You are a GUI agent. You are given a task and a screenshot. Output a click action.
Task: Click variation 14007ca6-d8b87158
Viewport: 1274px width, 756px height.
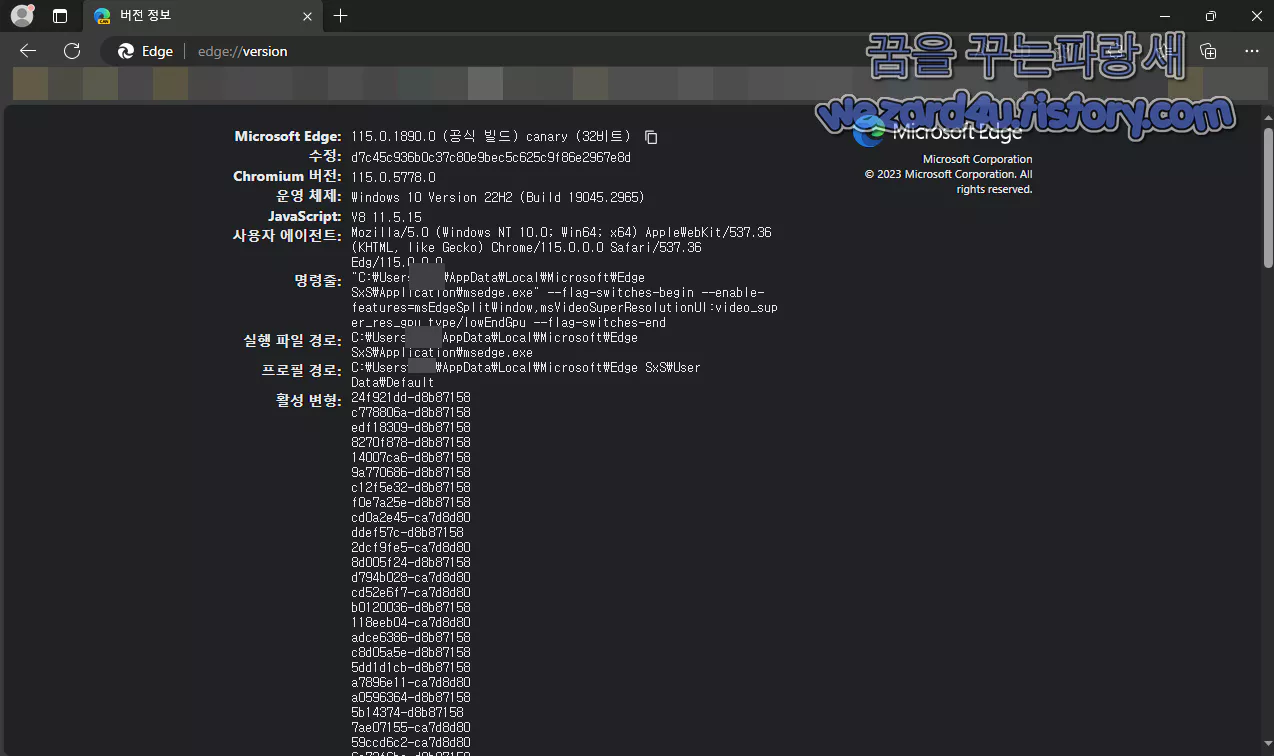411,457
